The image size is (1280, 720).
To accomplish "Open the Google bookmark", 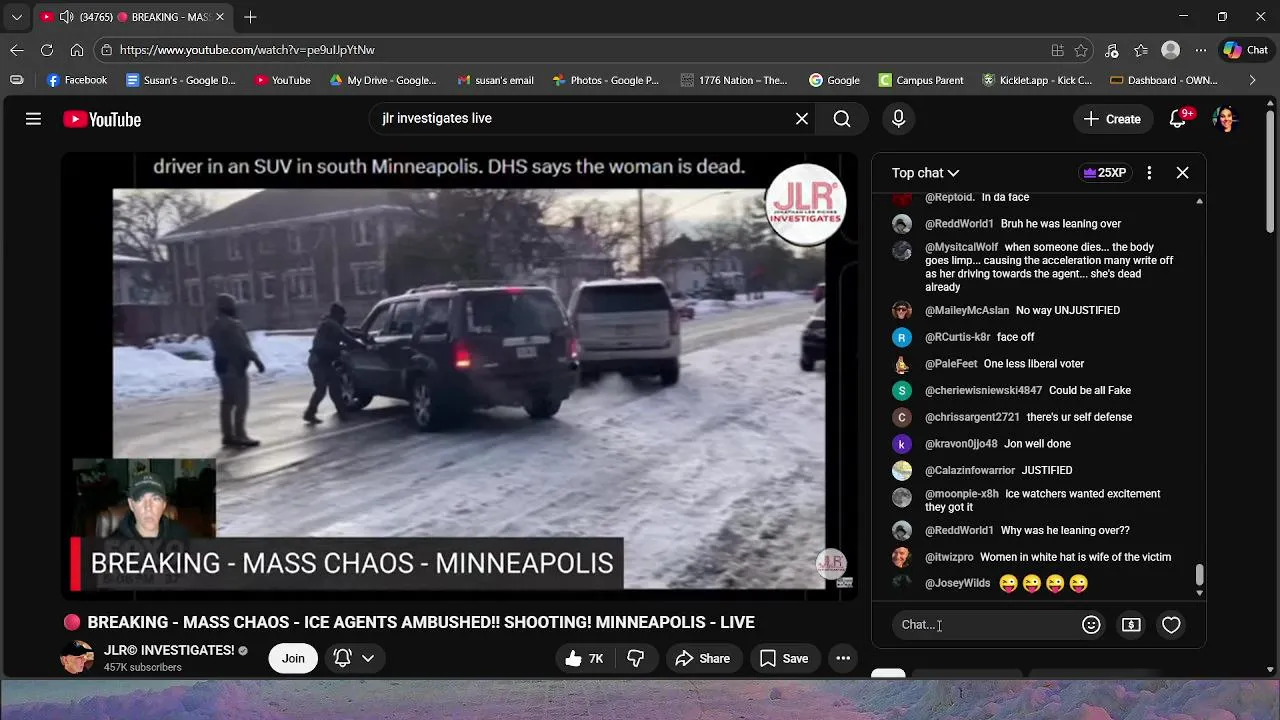I will pyautogui.click(x=834, y=80).
